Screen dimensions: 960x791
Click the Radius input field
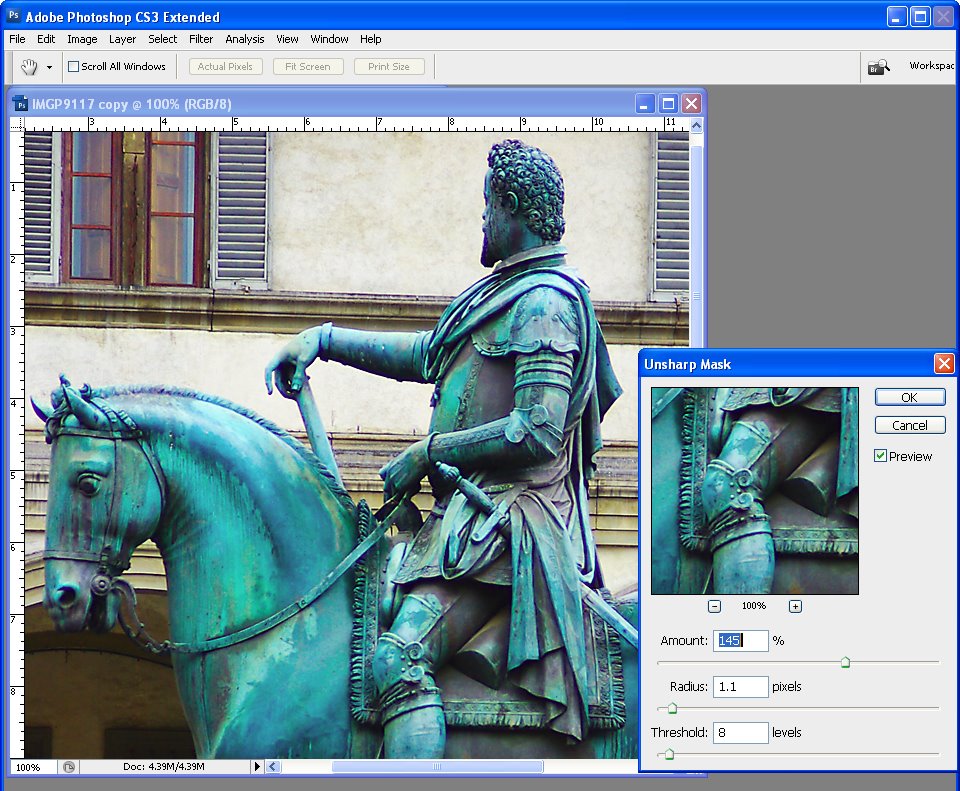pyautogui.click(x=740, y=686)
